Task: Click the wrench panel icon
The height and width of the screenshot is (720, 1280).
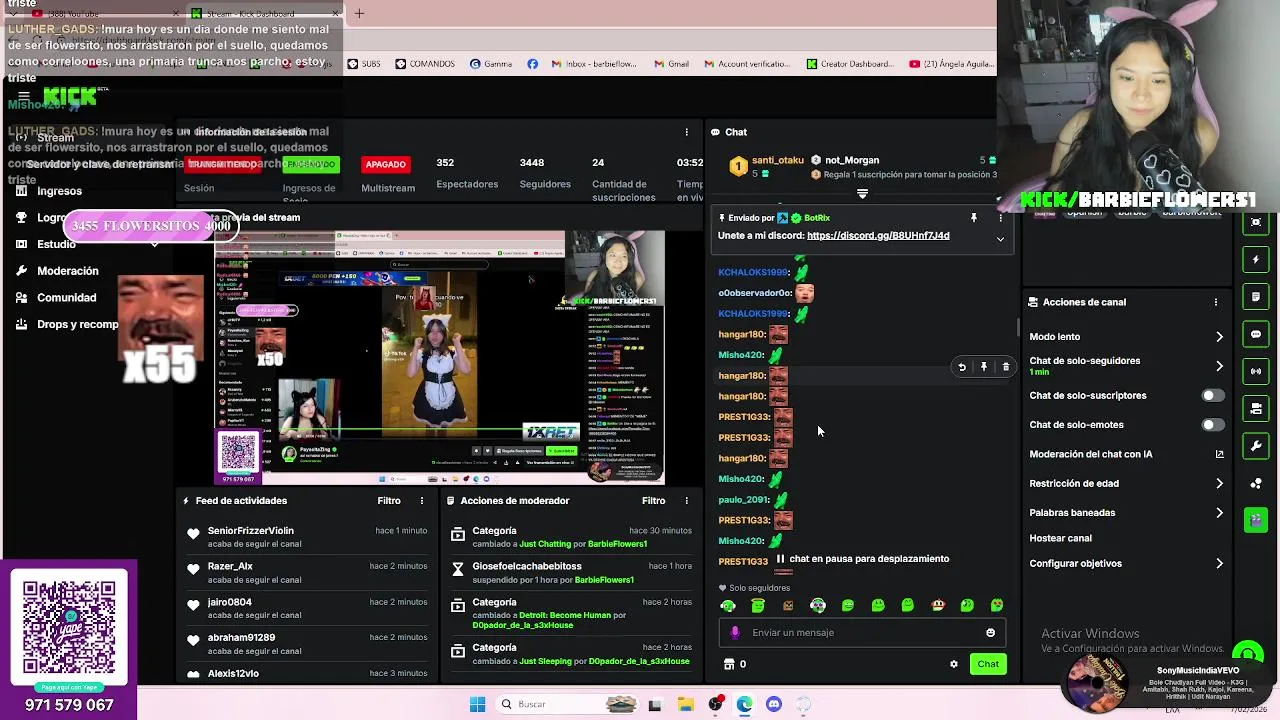Action: point(1256,446)
